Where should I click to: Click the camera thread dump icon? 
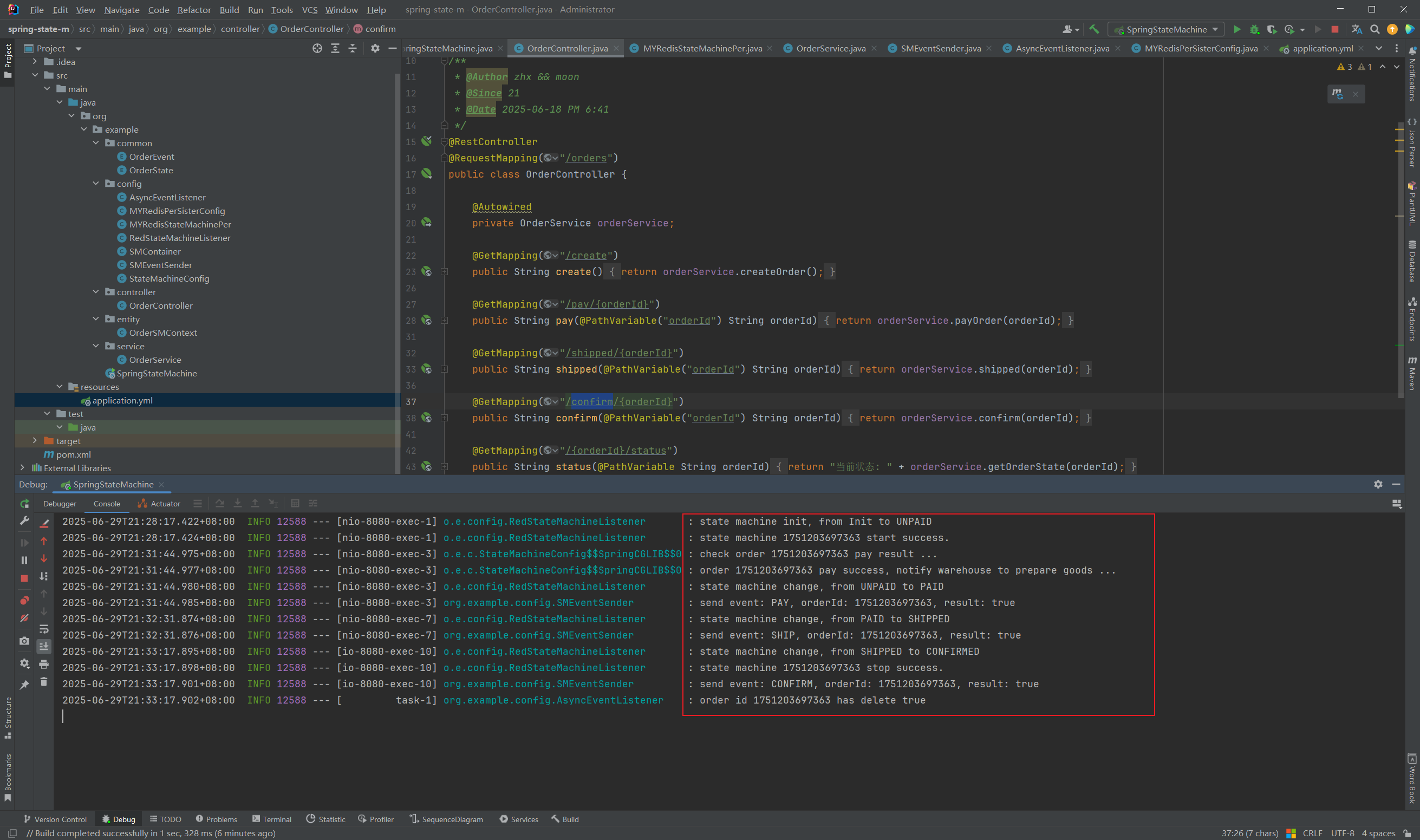24,641
